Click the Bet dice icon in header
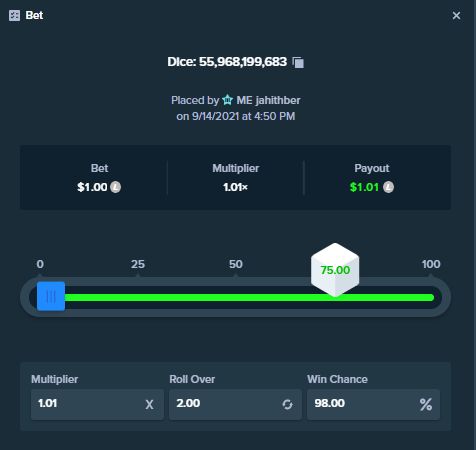 tap(14, 15)
